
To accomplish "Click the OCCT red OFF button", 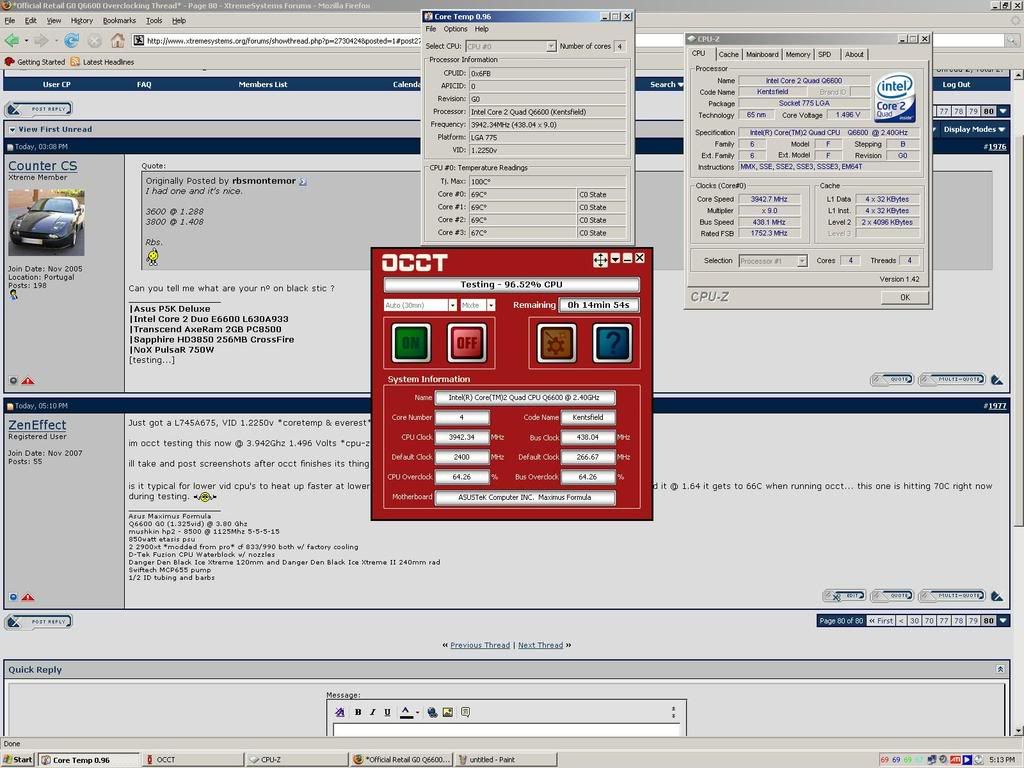I will click(x=467, y=343).
